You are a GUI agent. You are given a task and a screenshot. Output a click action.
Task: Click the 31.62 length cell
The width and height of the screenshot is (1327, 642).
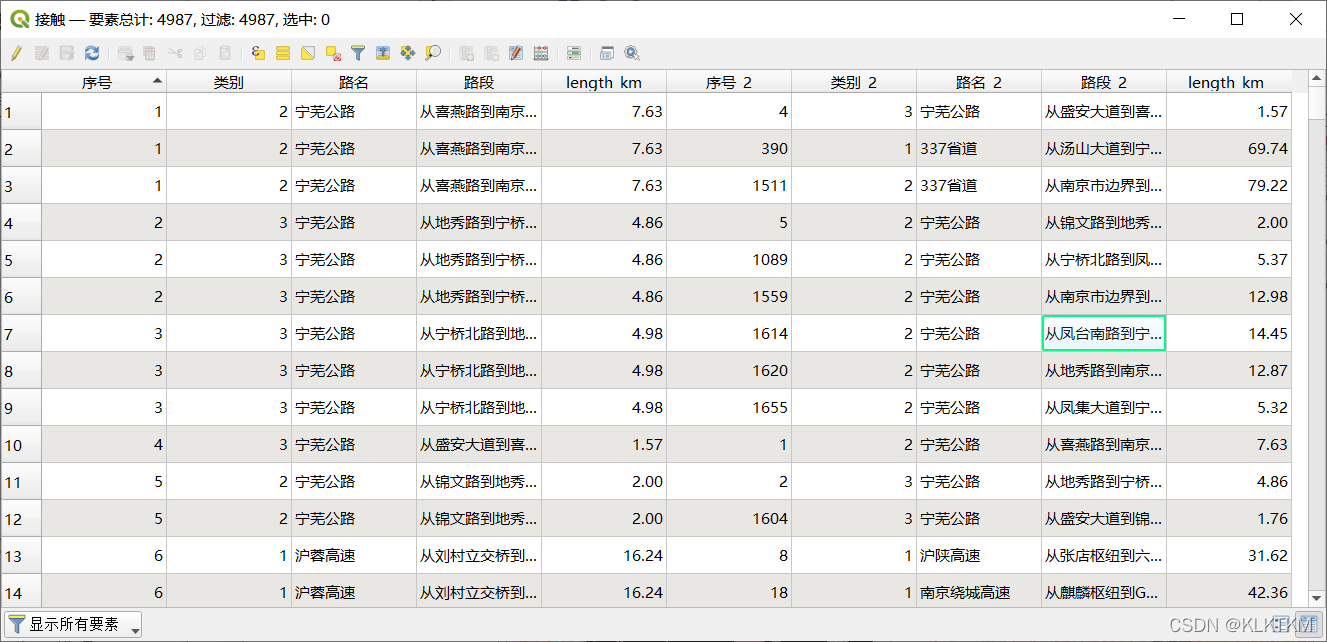(1229, 555)
